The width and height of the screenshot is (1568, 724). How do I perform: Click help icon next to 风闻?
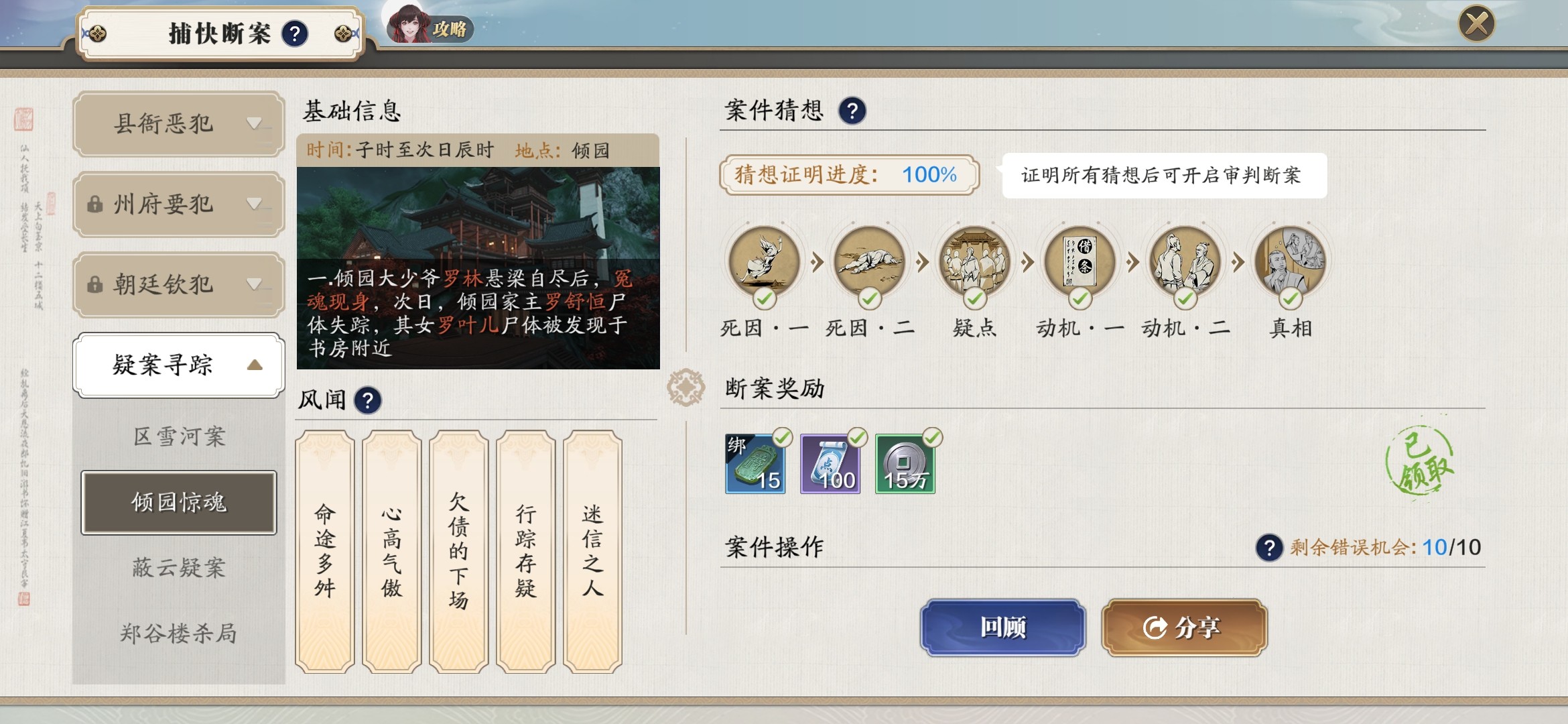368,400
